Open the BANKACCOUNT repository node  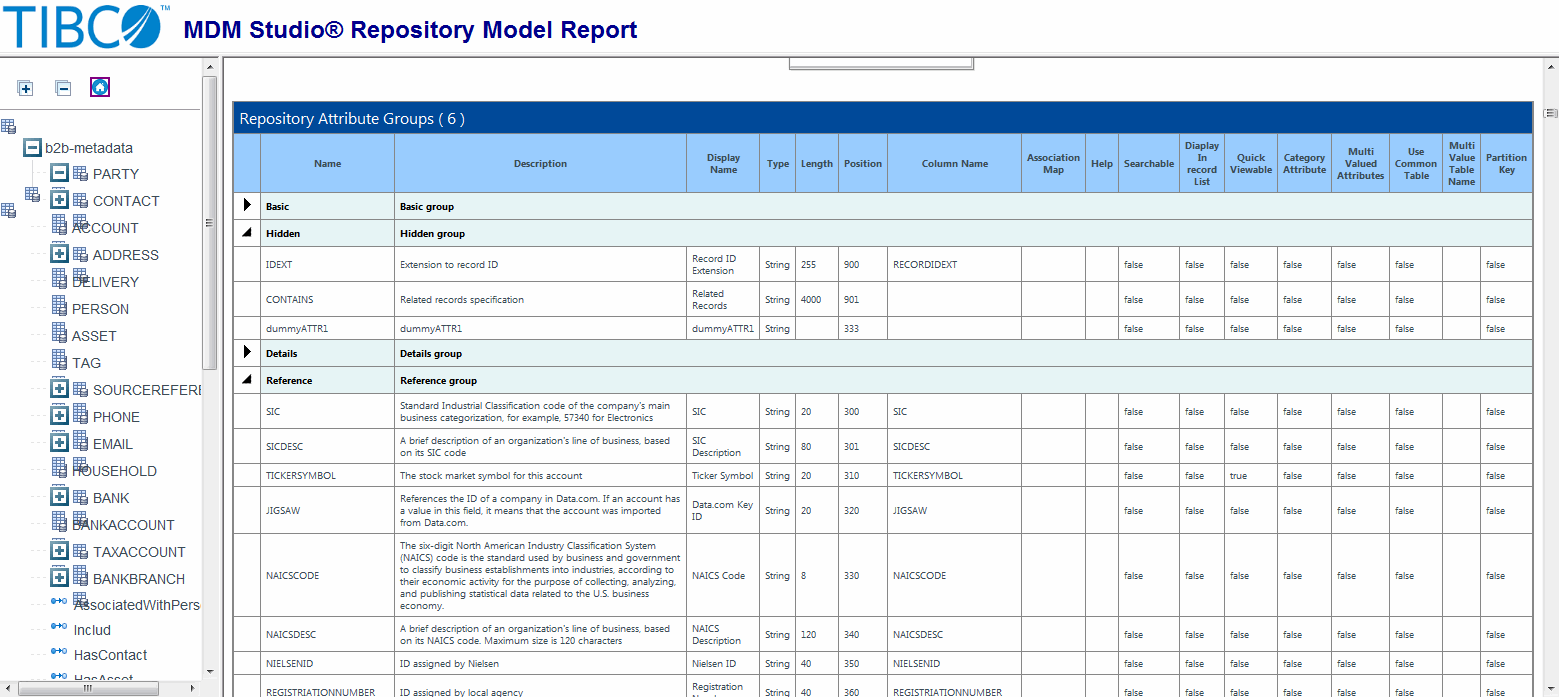(x=123, y=525)
